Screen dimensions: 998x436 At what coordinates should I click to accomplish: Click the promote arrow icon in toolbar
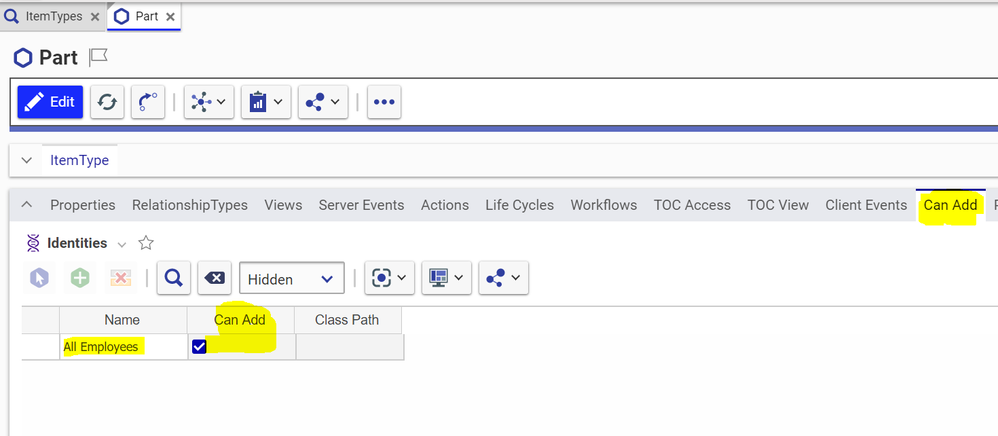148,102
